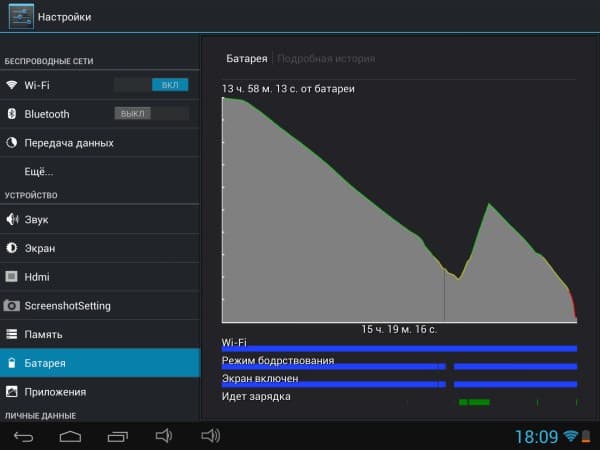Tap the status bar battery indicator

(x=585, y=436)
